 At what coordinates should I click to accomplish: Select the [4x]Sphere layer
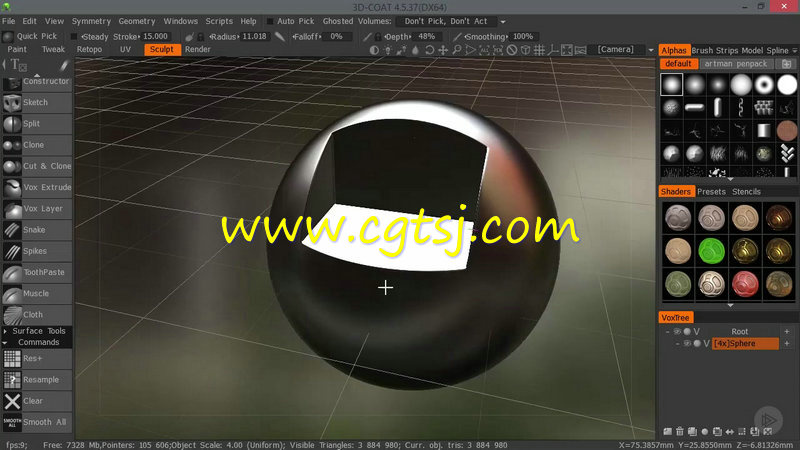(x=745, y=344)
